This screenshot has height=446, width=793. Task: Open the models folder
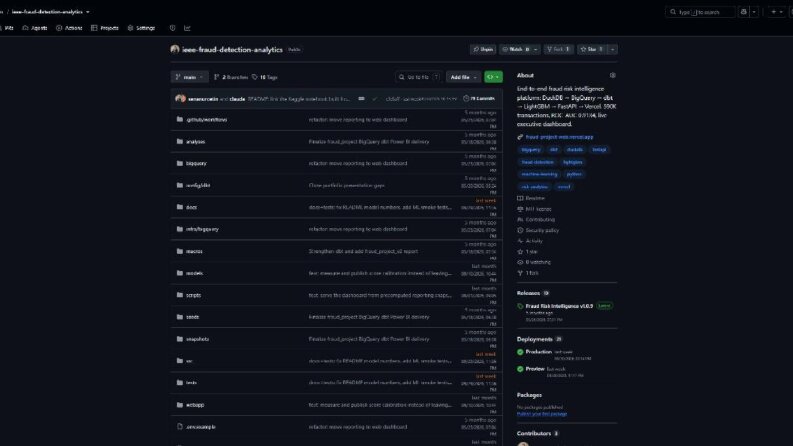coord(194,273)
